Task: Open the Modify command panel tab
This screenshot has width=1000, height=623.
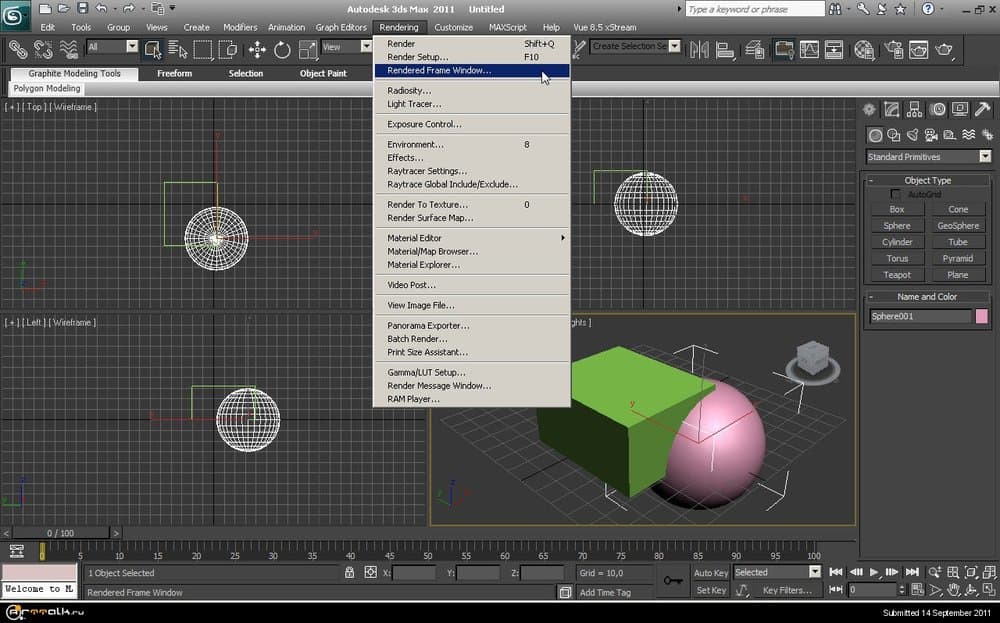Action: click(892, 110)
